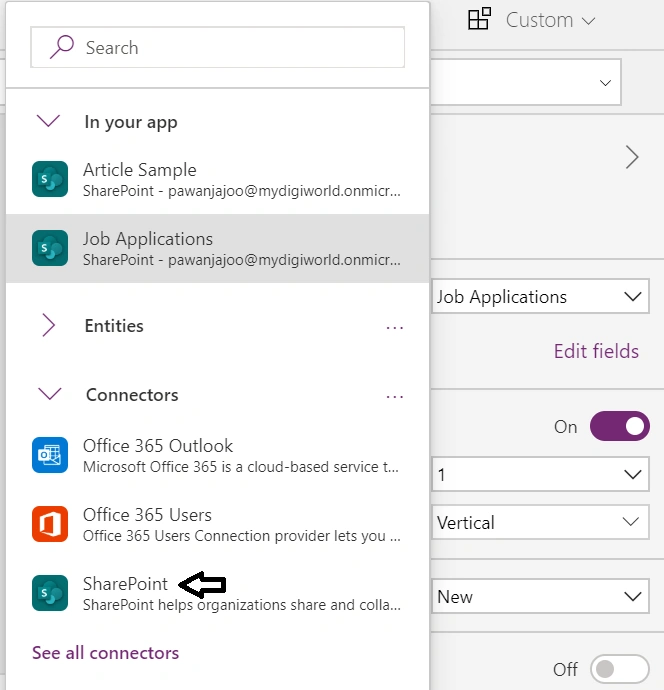Image resolution: width=664 pixels, height=690 pixels.
Task: Click the Custom layout grid icon
Action: [480, 18]
